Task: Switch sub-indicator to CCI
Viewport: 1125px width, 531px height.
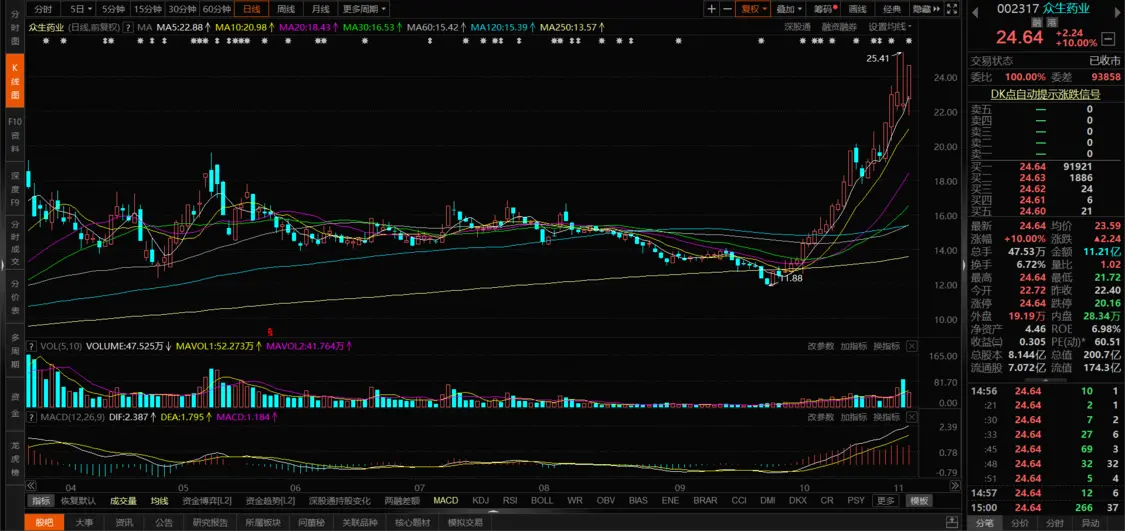Action: pyautogui.click(x=739, y=501)
